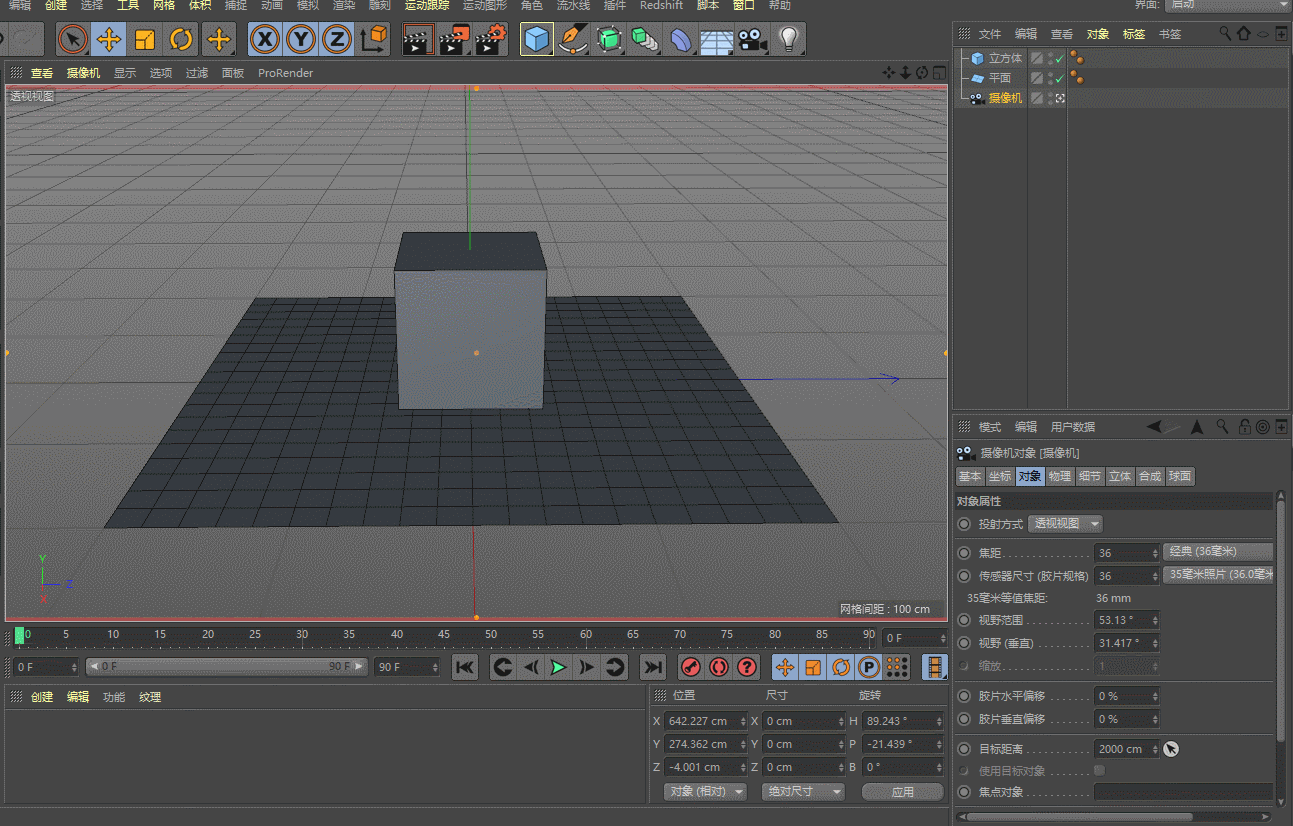Click the Light bulb icon in the toolbar
The height and width of the screenshot is (826, 1293).
(x=789, y=40)
